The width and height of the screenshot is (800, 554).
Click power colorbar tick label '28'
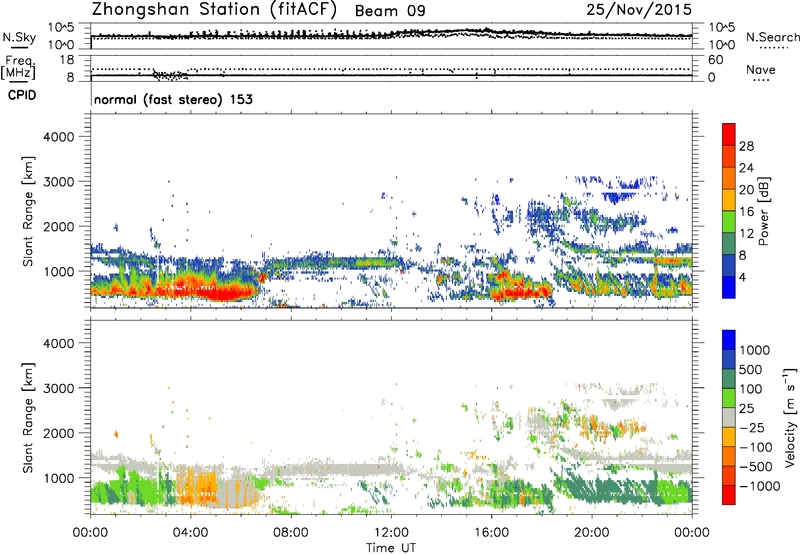click(x=746, y=146)
